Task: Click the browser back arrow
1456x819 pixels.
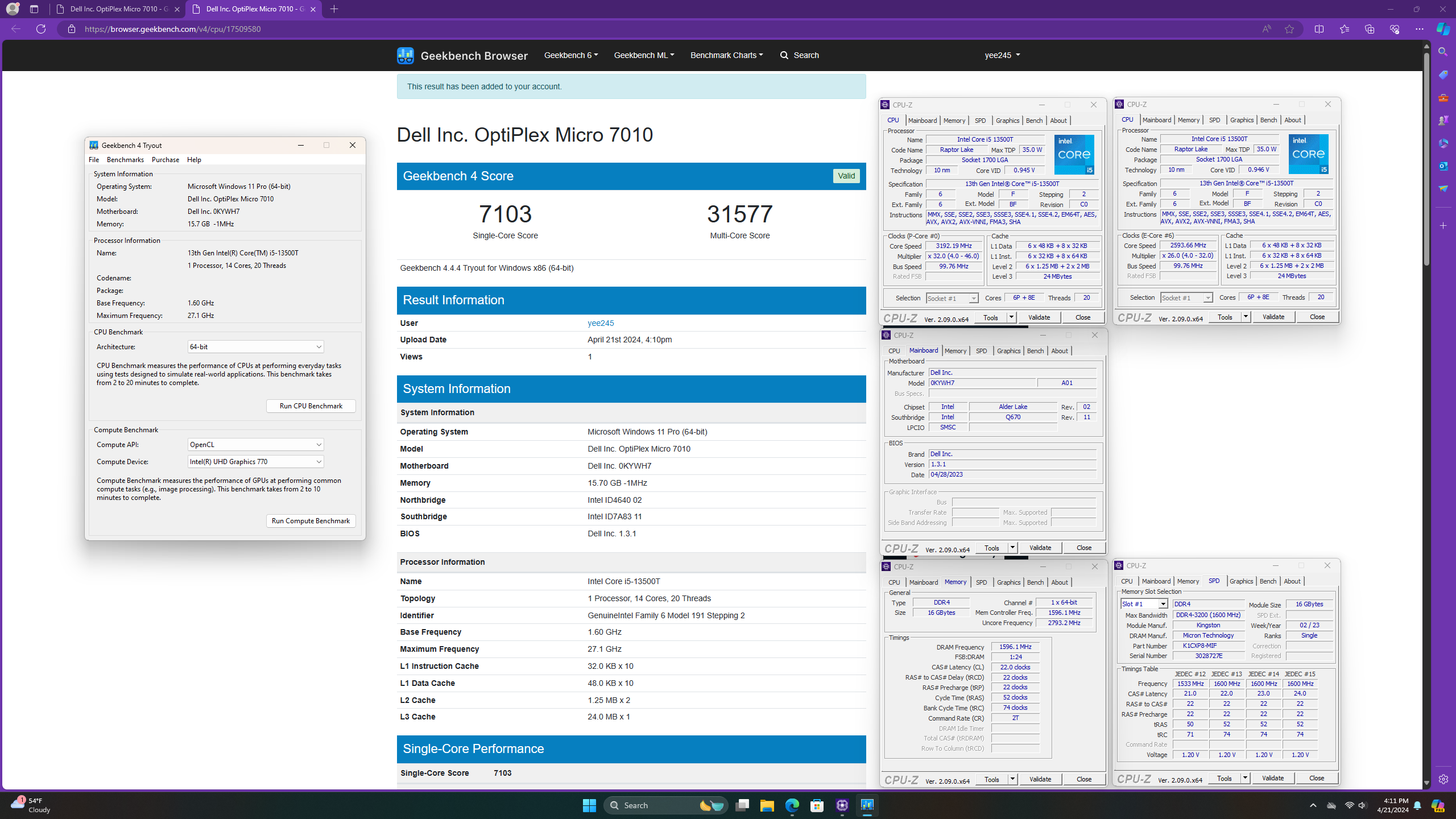Action: (16, 29)
